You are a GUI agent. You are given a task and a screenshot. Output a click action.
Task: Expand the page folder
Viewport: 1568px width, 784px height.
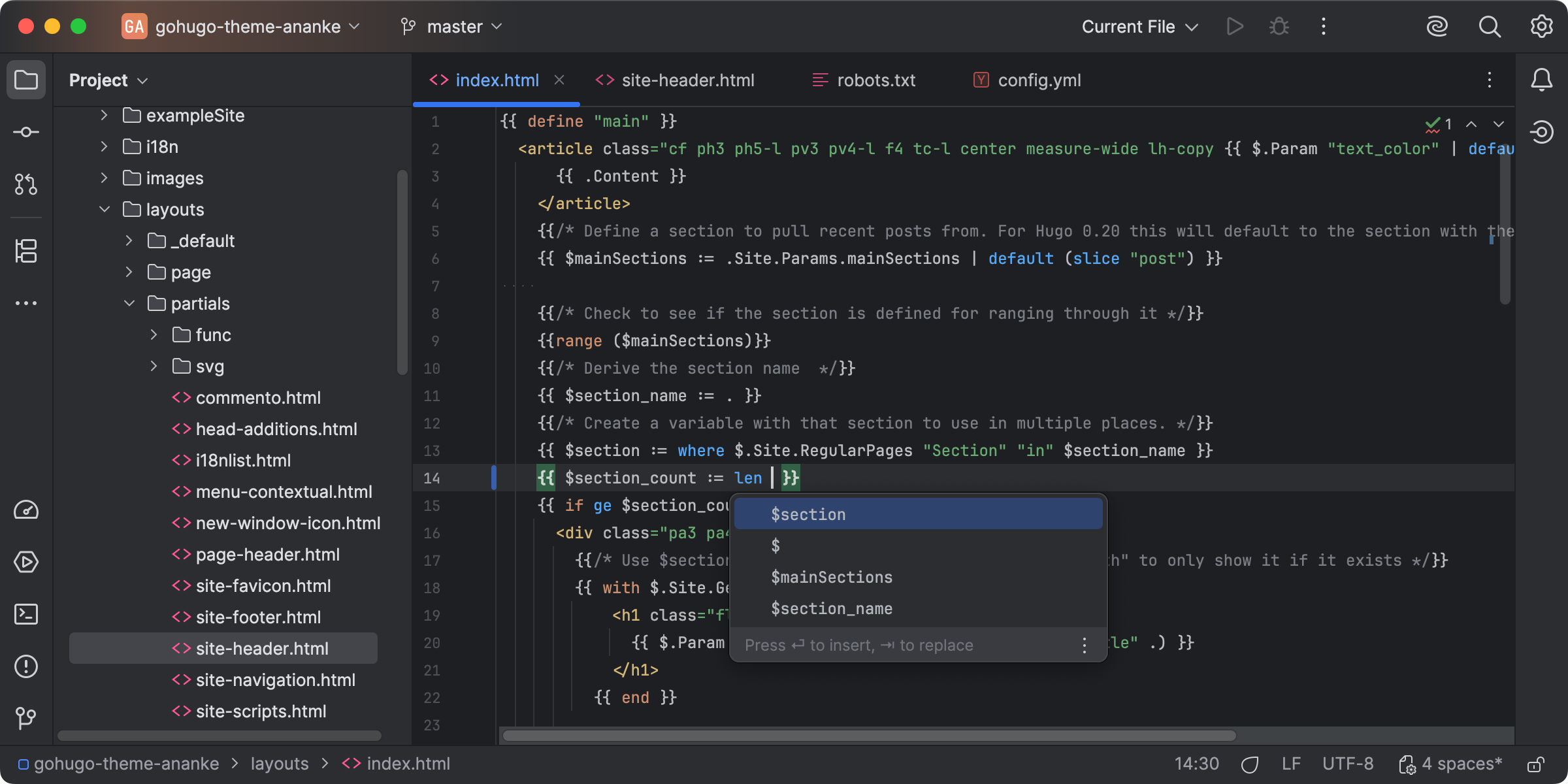point(129,272)
